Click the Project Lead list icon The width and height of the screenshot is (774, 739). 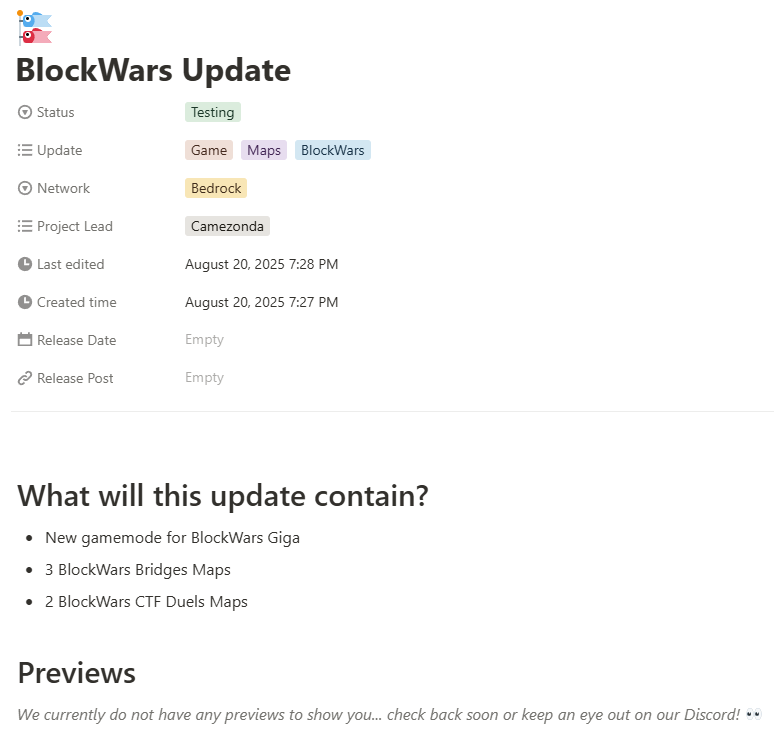[x=25, y=226]
